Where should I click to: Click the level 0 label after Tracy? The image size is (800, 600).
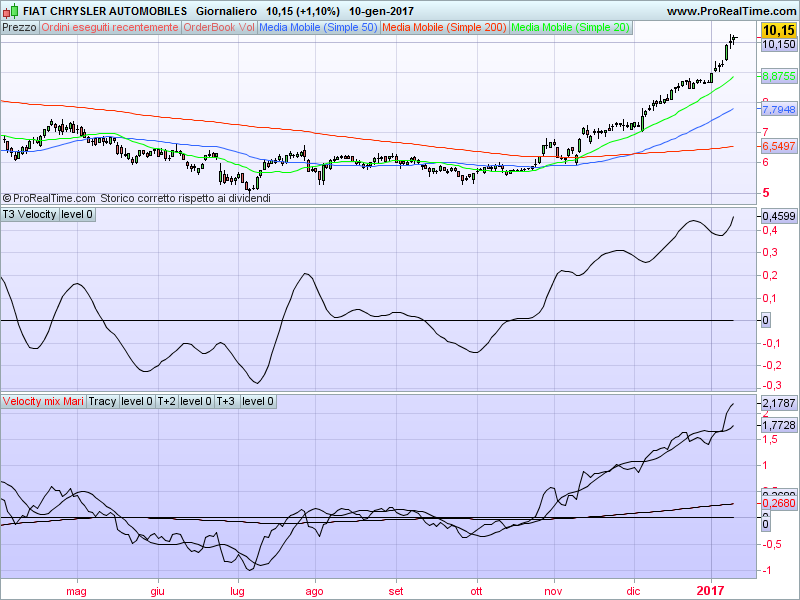pos(137,402)
